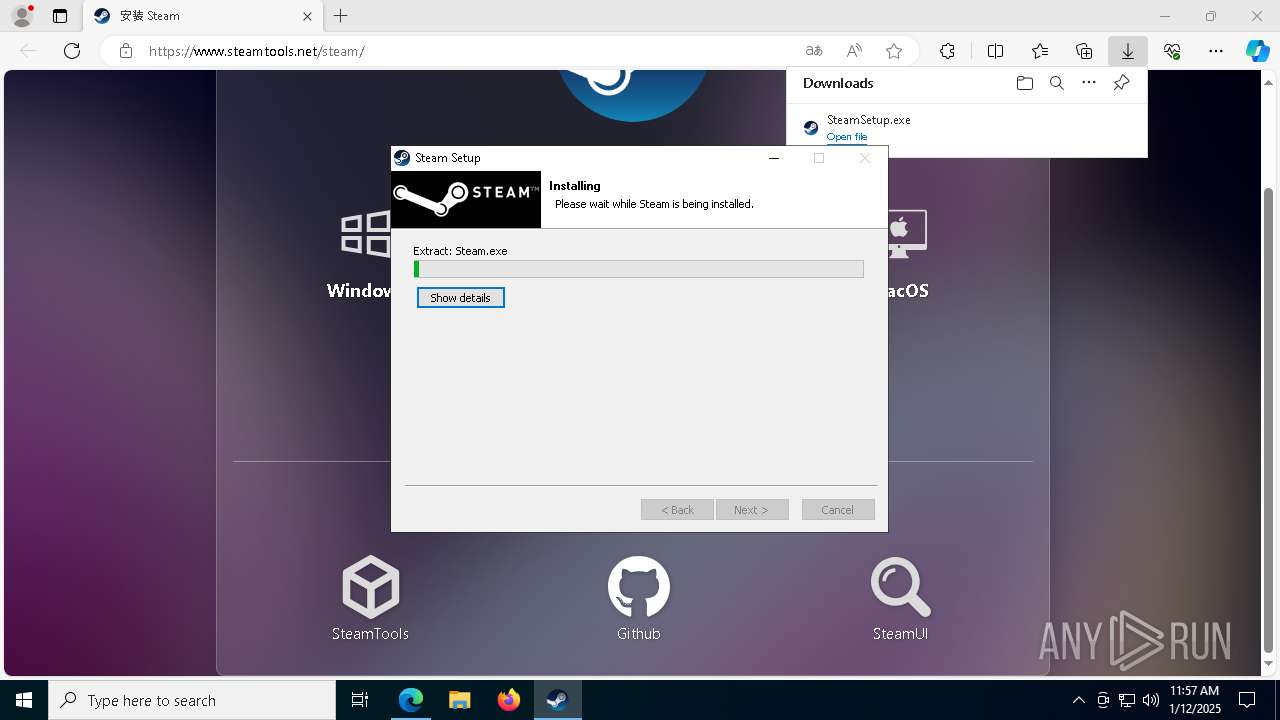The width and height of the screenshot is (1280, 720).
Task: Click the Downloads toolbar button in Edge
Action: [1128, 51]
